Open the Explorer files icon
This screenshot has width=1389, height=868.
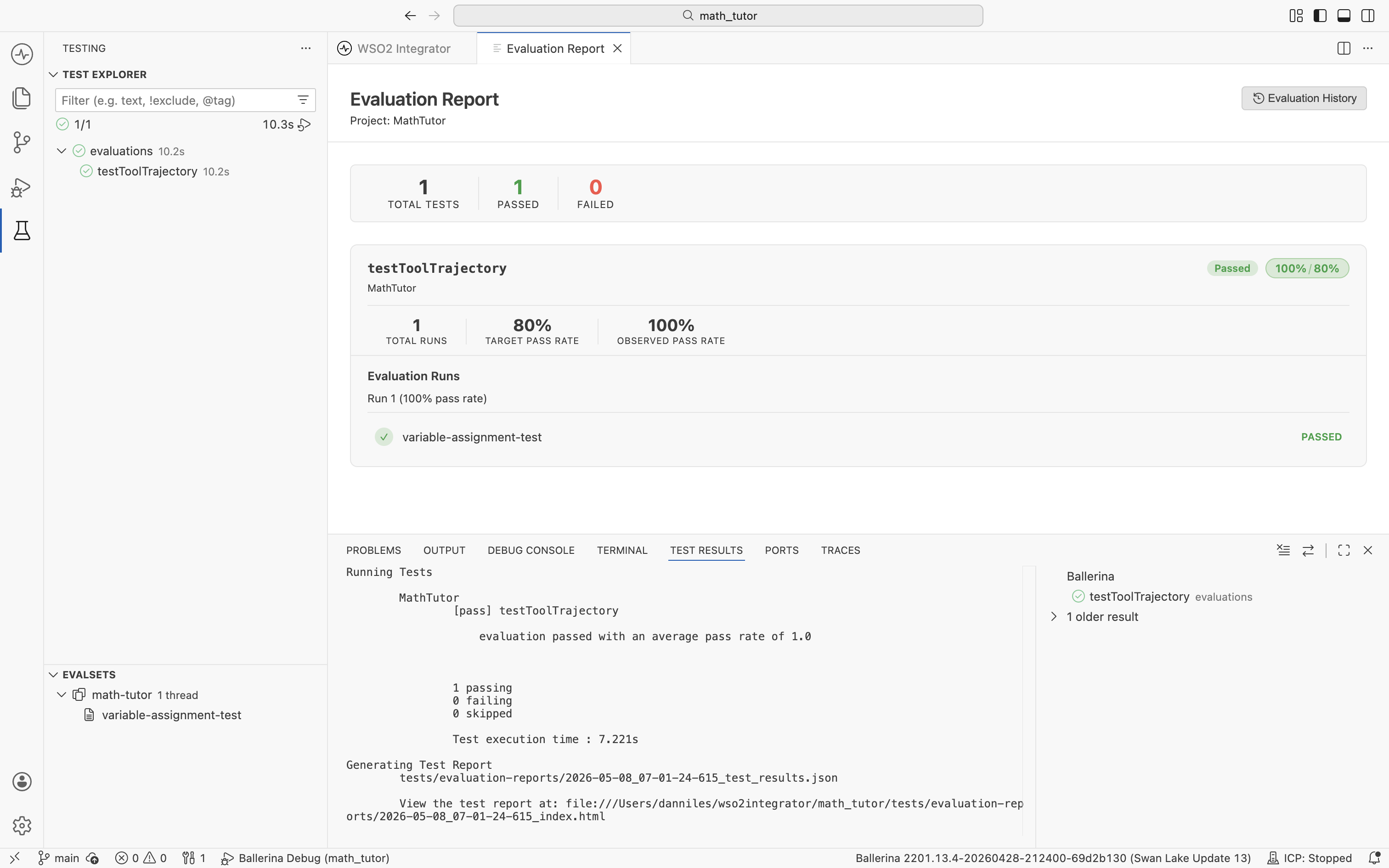pyautogui.click(x=22, y=98)
